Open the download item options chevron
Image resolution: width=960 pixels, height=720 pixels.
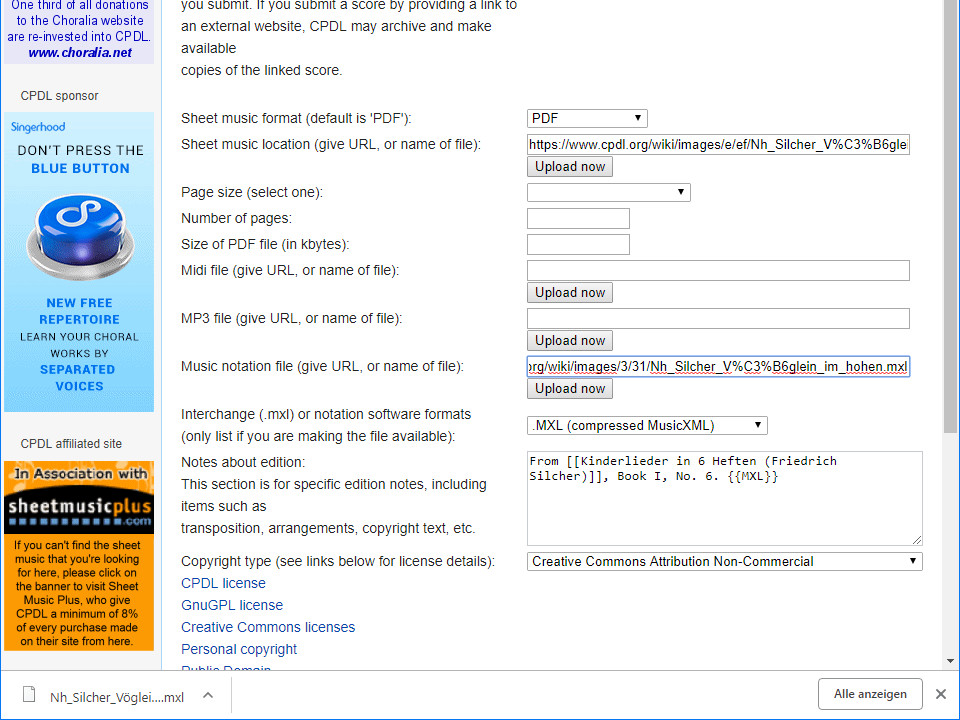tap(207, 696)
